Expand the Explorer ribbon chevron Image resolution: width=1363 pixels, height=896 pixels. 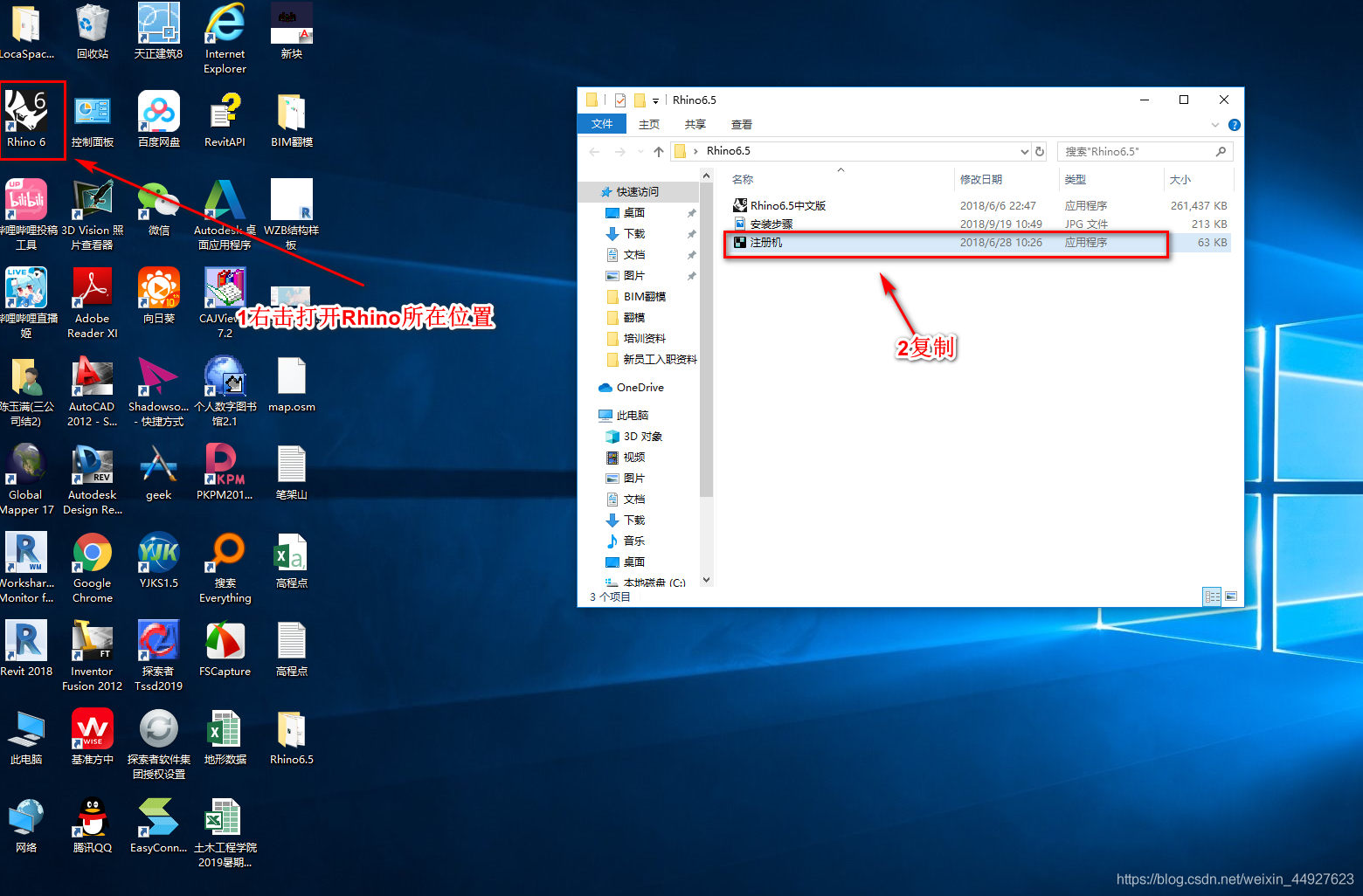pyautogui.click(x=1214, y=125)
